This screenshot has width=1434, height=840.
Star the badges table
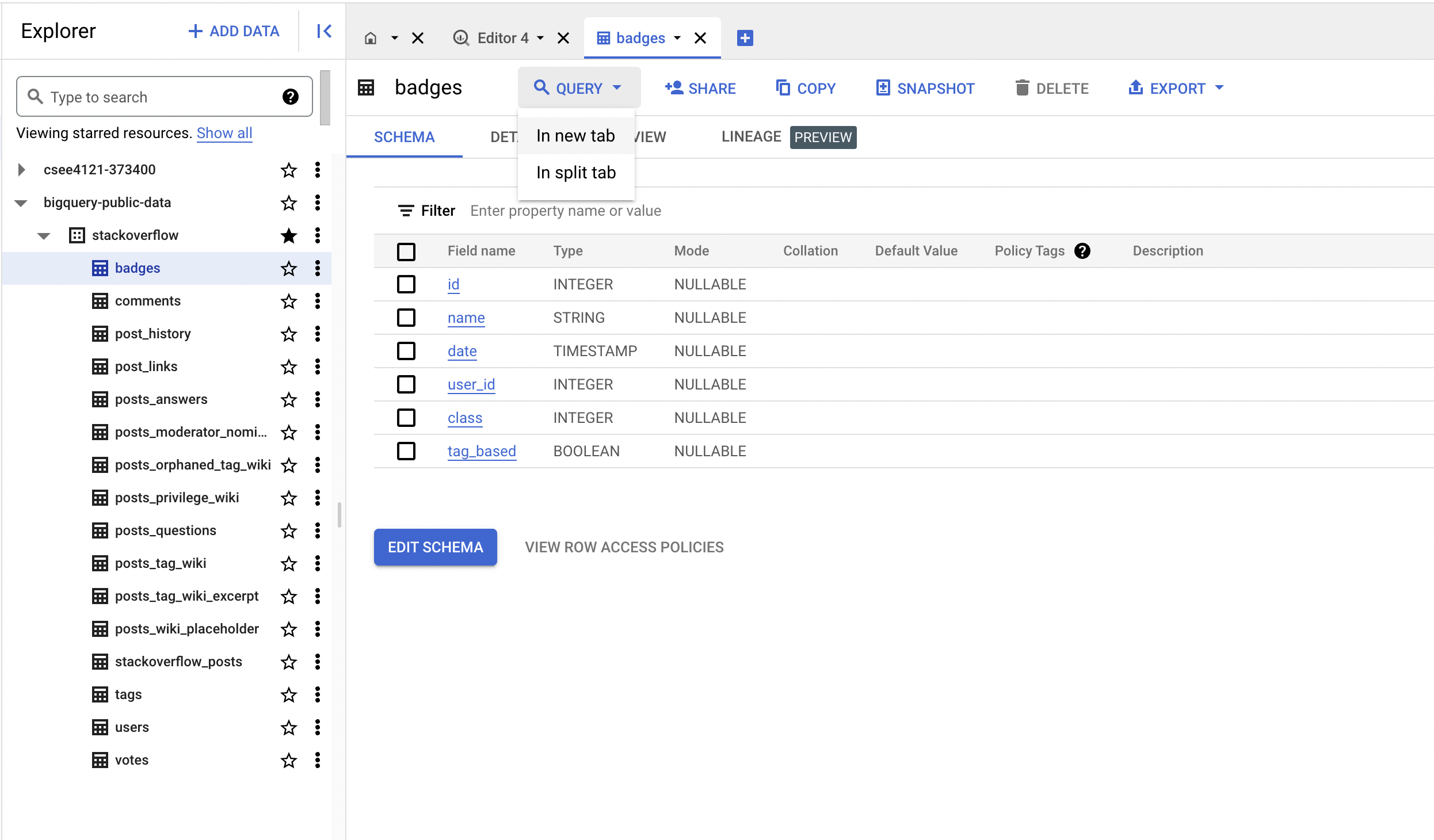coord(289,268)
